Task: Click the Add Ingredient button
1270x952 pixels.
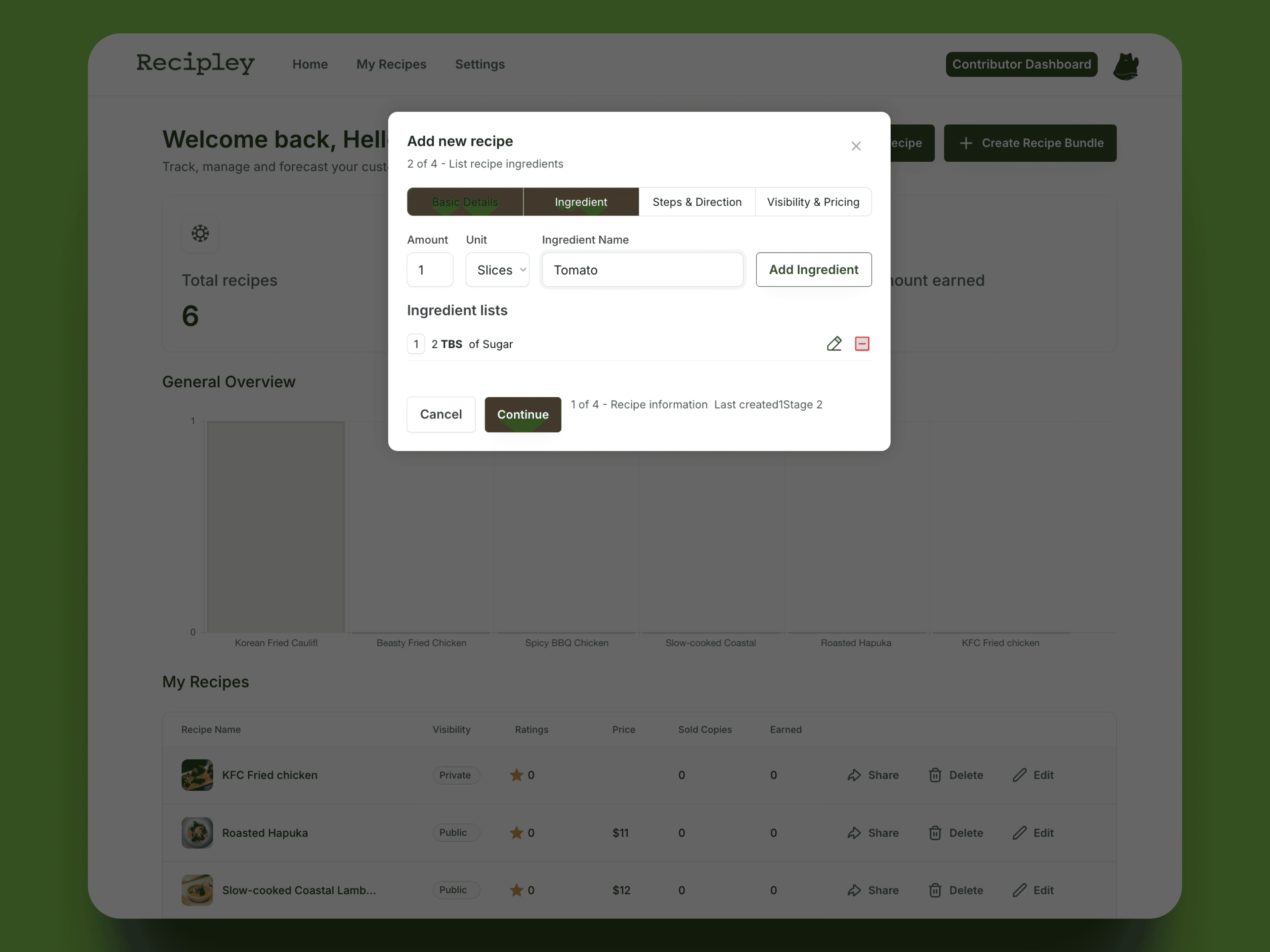Action: point(814,270)
